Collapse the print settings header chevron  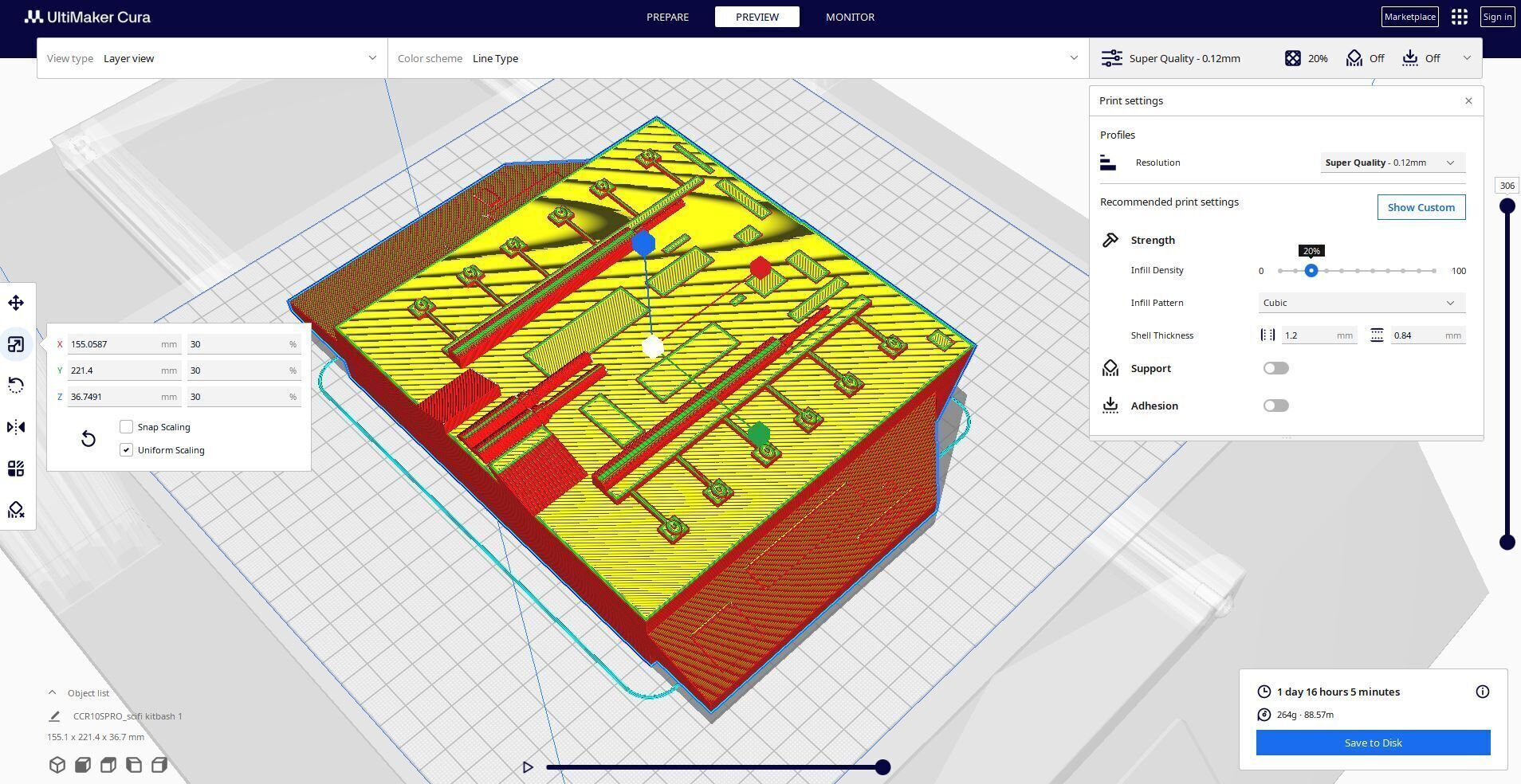pos(1467,58)
